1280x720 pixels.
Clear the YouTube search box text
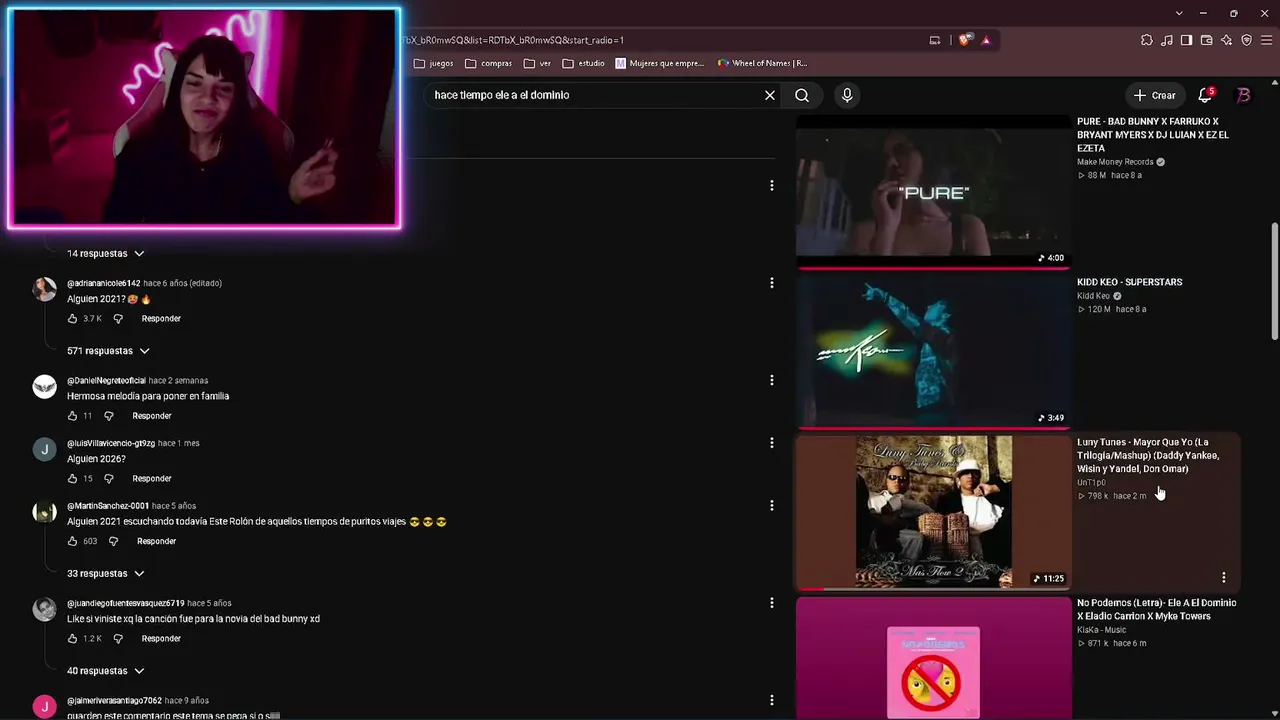pos(770,95)
